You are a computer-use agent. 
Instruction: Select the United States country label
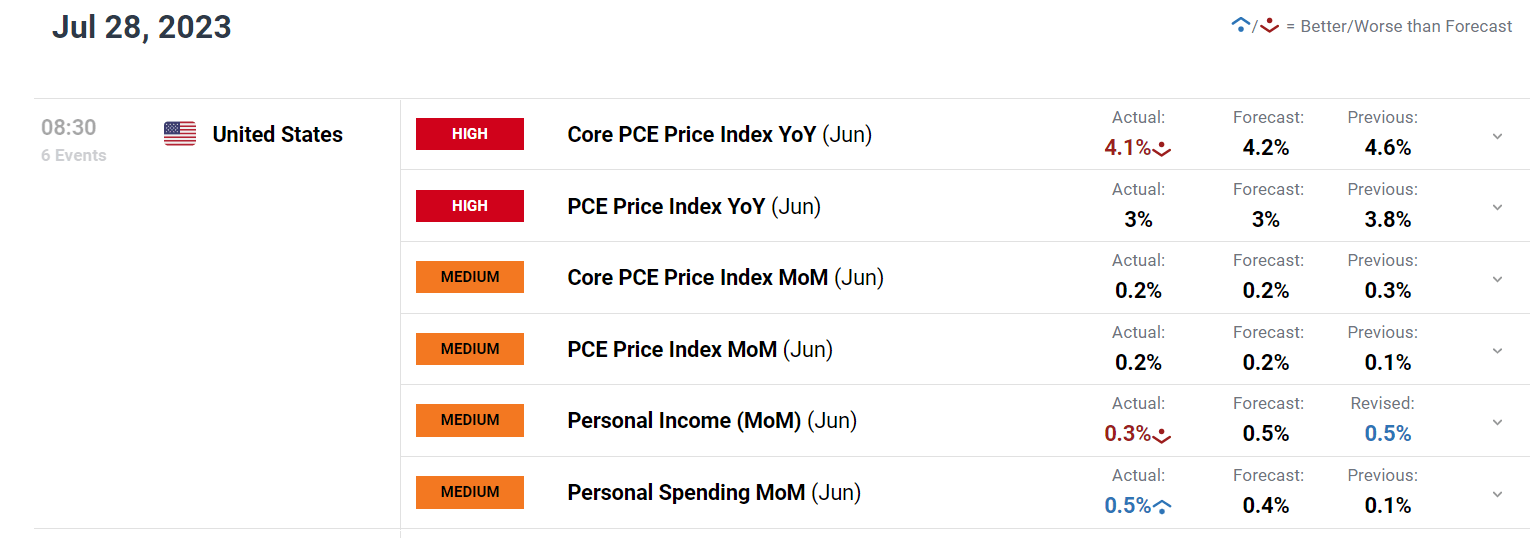[278, 134]
